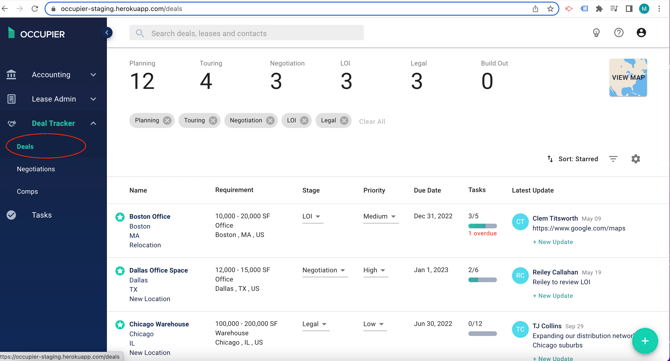Unstar the Chicago Warehouse deal
This screenshot has height=361, width=670.
(x=120, y=324)
